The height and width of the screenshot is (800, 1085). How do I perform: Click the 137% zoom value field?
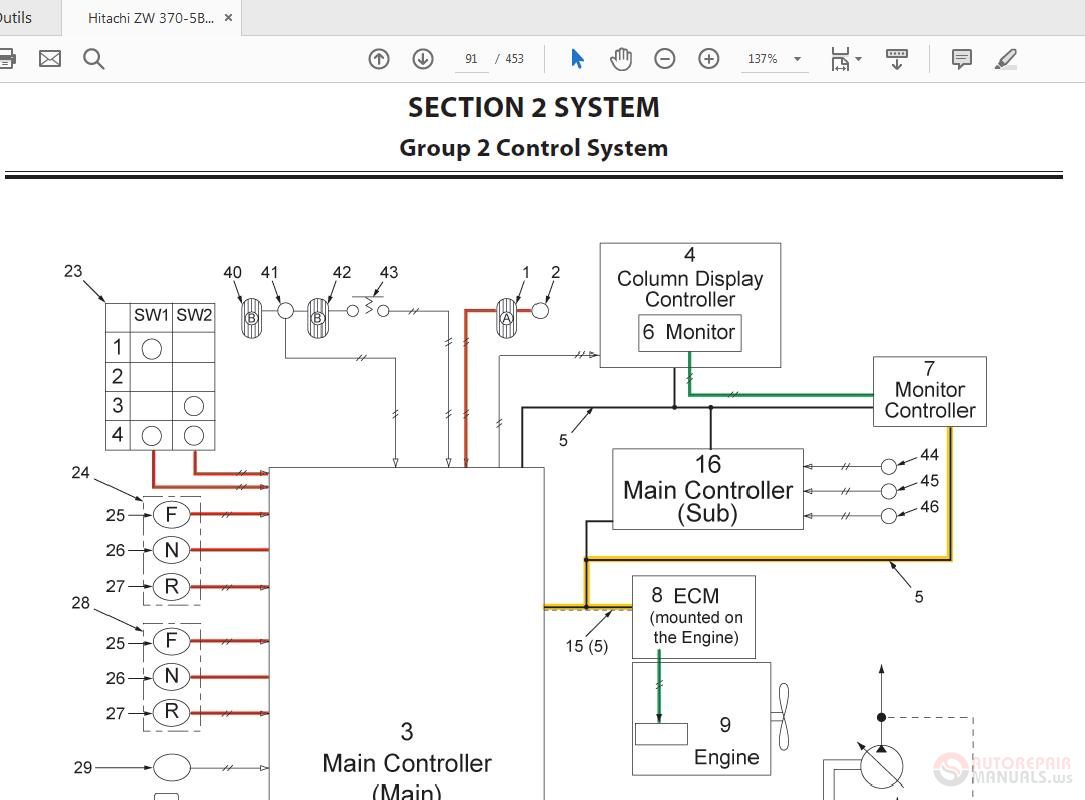763,59
